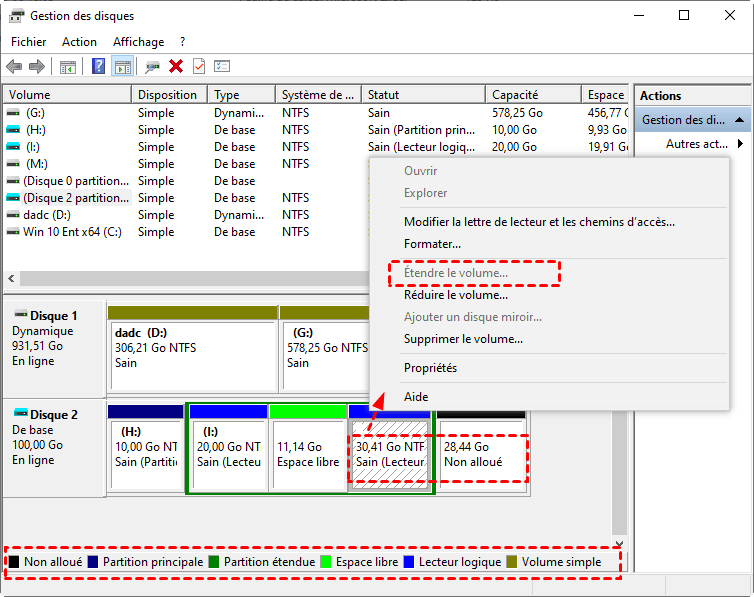The image size is (754, 597).
Task: Click the Disque 1 disk icon
Action: coord(21,315)
